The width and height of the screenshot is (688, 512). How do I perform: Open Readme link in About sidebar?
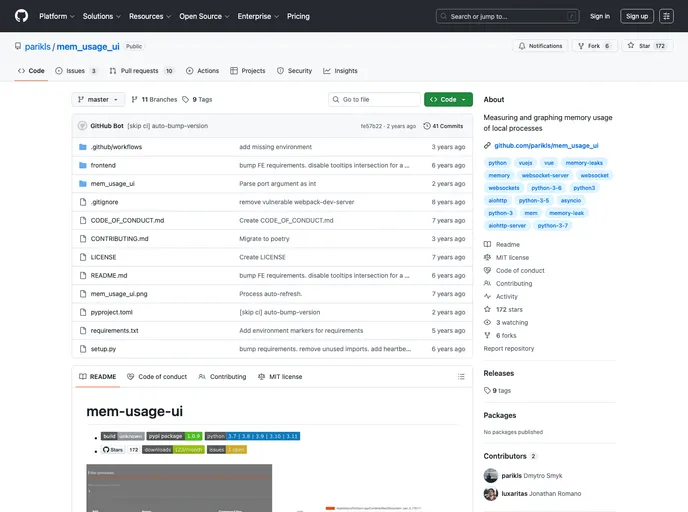[502, 244]
